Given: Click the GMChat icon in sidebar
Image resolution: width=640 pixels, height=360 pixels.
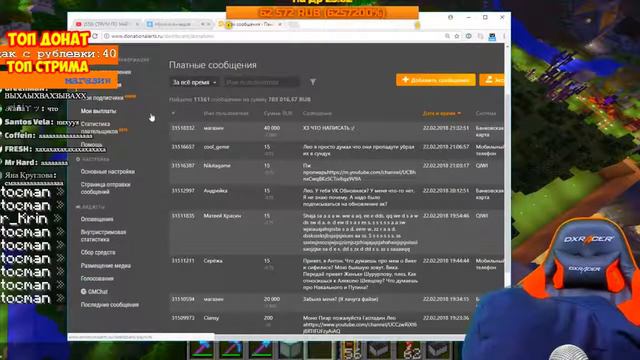Looking at the screenshot, I should (83, 291).
